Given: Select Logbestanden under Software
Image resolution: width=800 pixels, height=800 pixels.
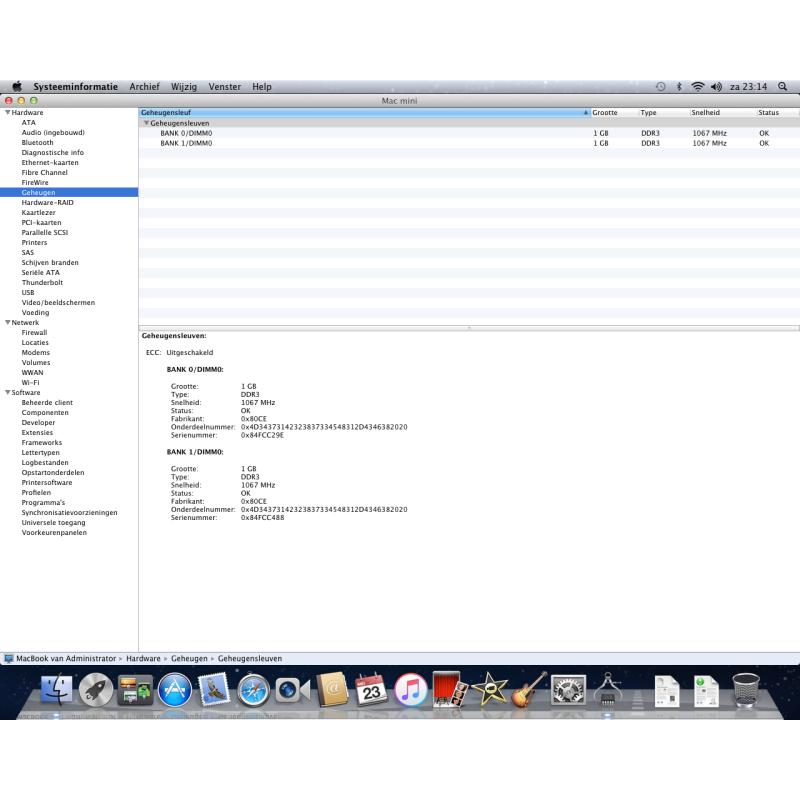Looking at the screenshot, I should [x=45, y=462].
